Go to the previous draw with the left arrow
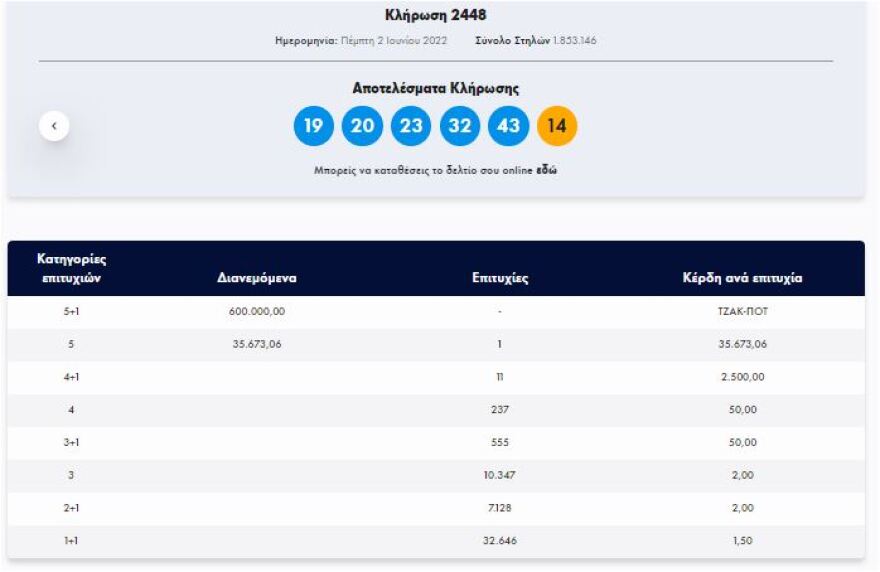Image resolution: width=880 pixels, height=572 pixels. tap(54, 126)
